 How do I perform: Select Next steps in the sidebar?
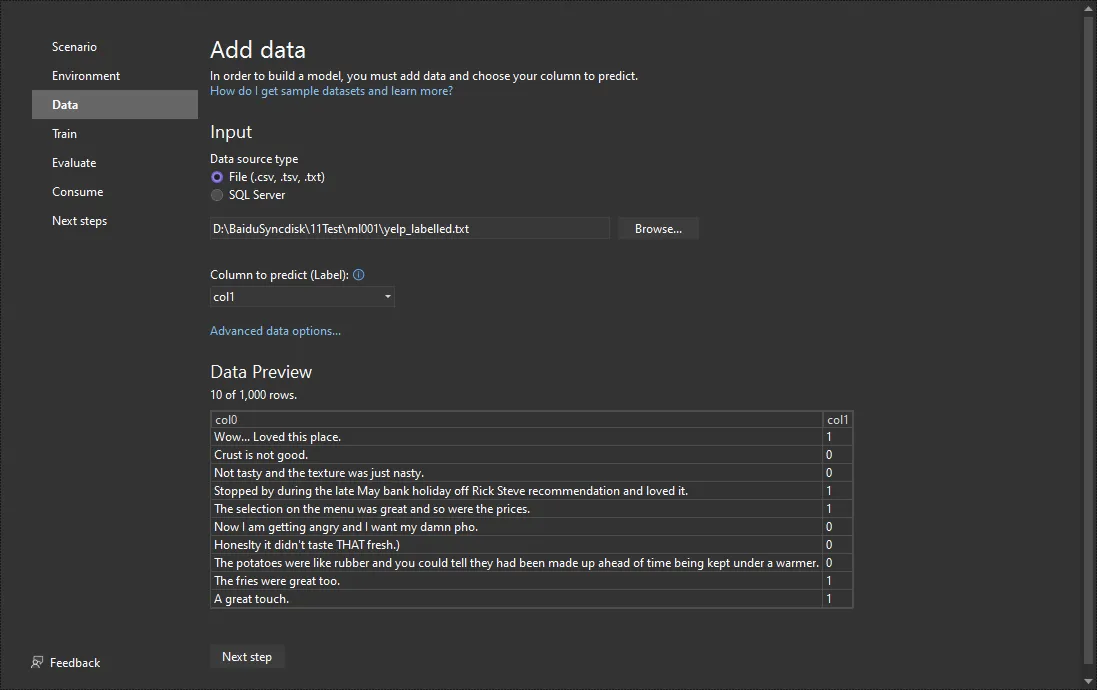[79, 221]
